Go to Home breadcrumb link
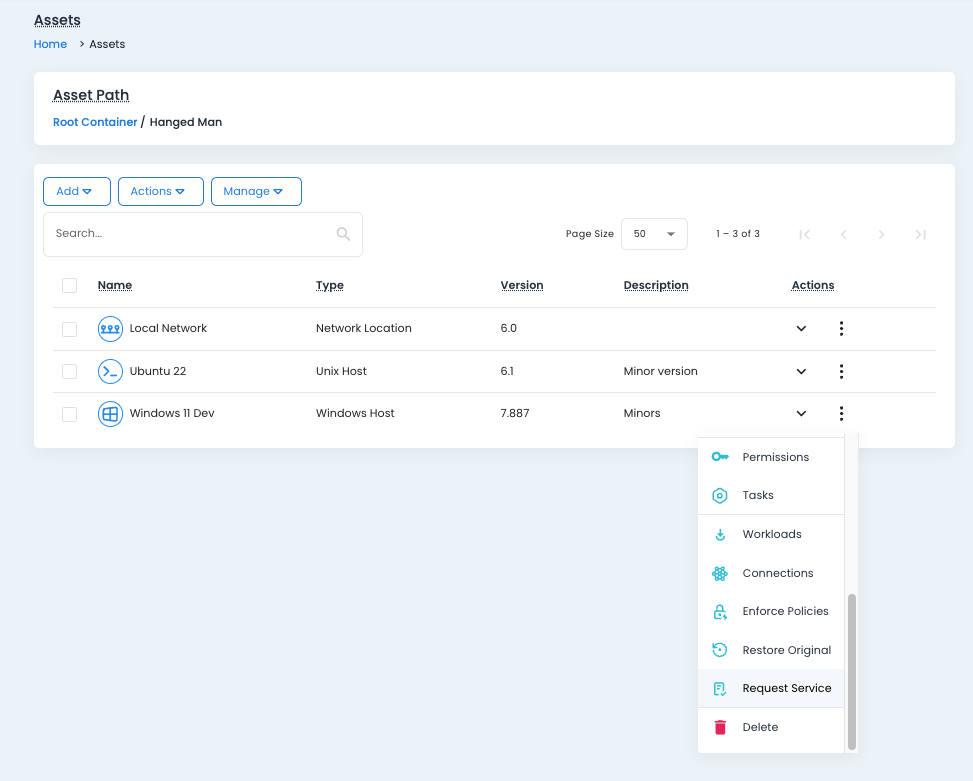This screenshot has width=973, height=781. point(50,44)
